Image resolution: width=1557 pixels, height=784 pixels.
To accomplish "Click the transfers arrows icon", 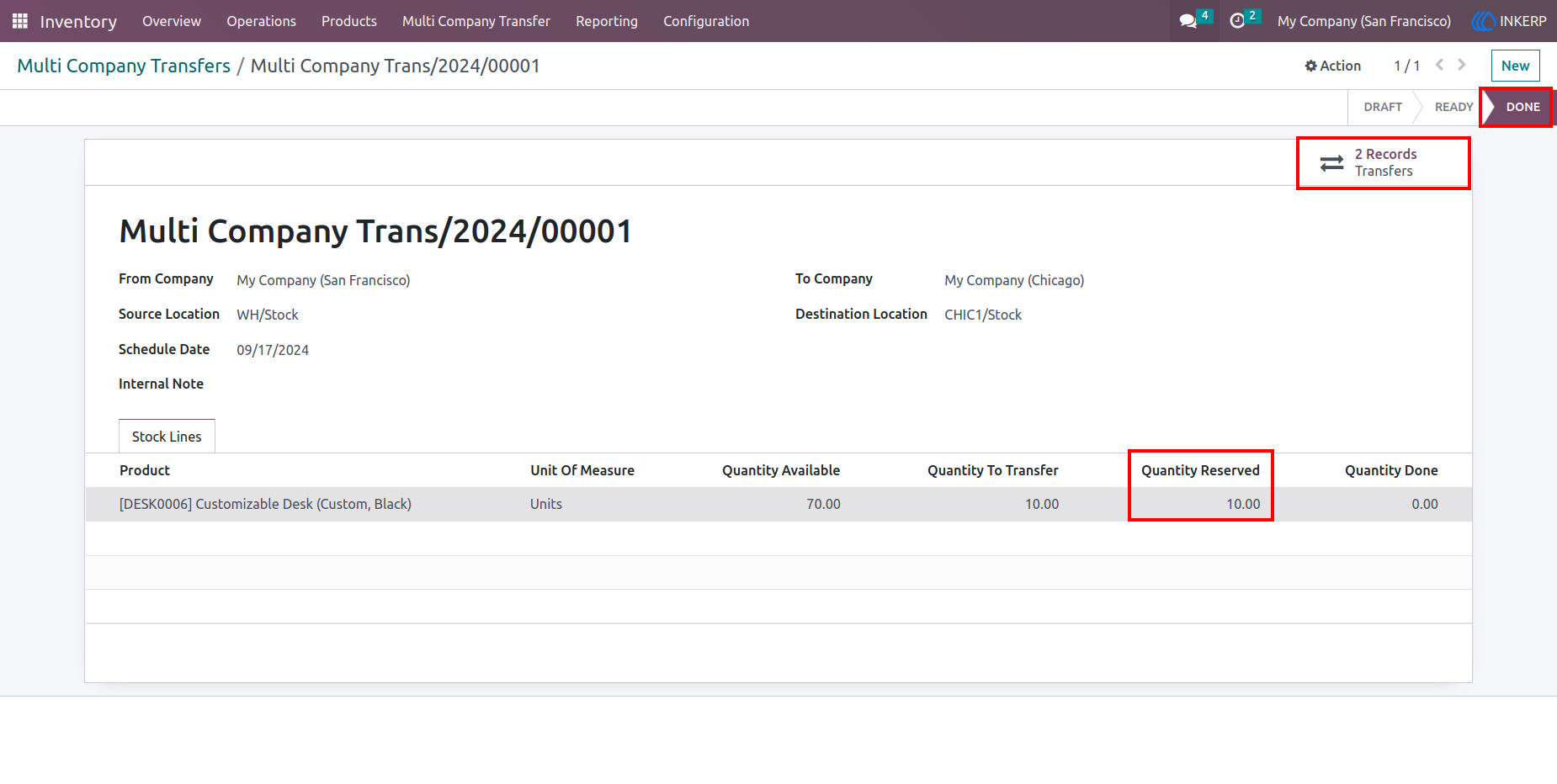I will [x=1331, y=163].
